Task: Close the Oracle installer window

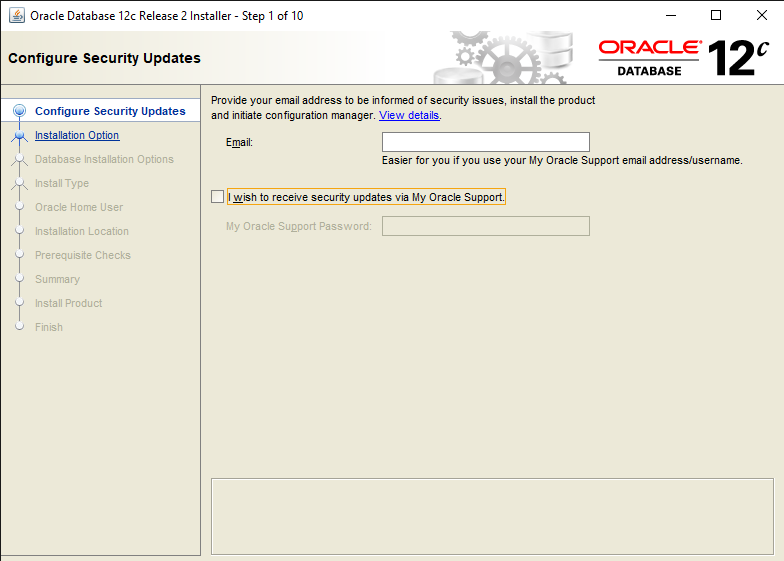Action: tap(762, 16)
